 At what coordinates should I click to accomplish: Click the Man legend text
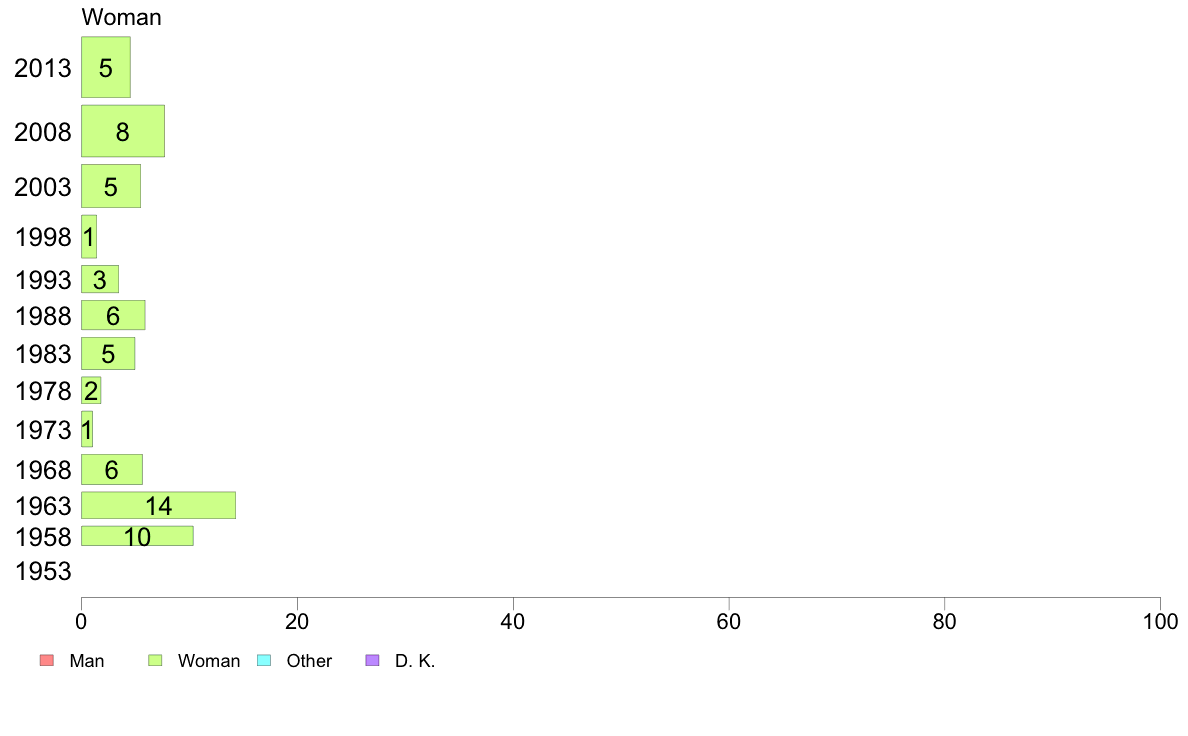pos(87,661)
